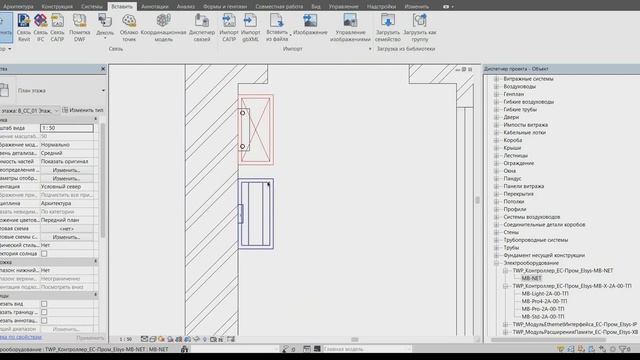Toggle the обрезать вид checkbox
This screenshot has height=360, width=640.
tap(44, 304)
